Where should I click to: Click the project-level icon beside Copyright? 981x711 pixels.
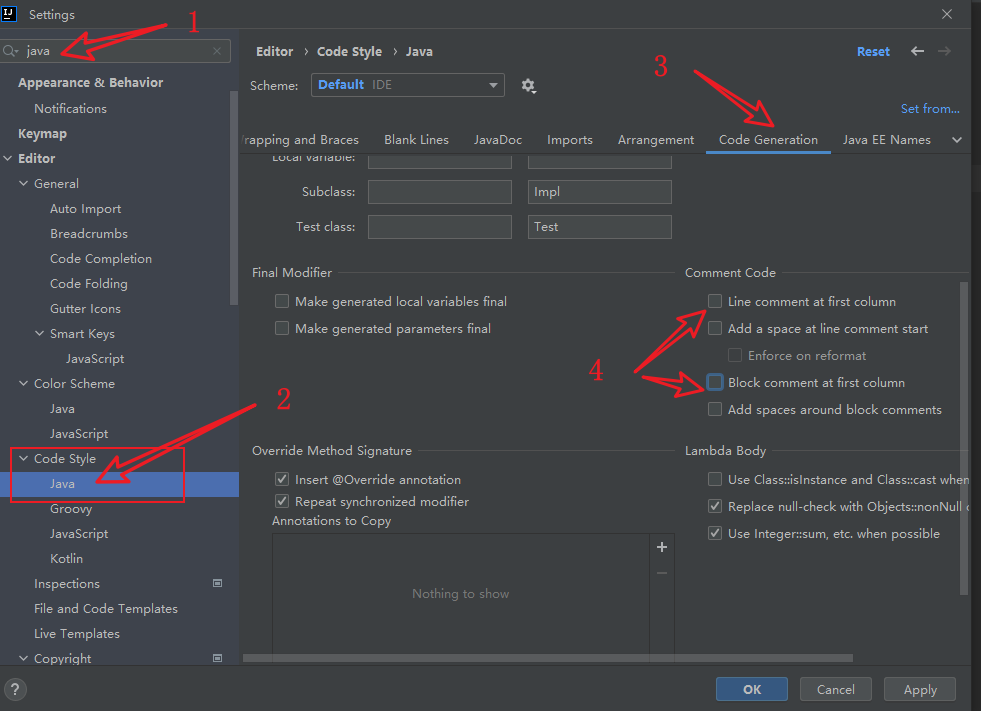point(218,658)
